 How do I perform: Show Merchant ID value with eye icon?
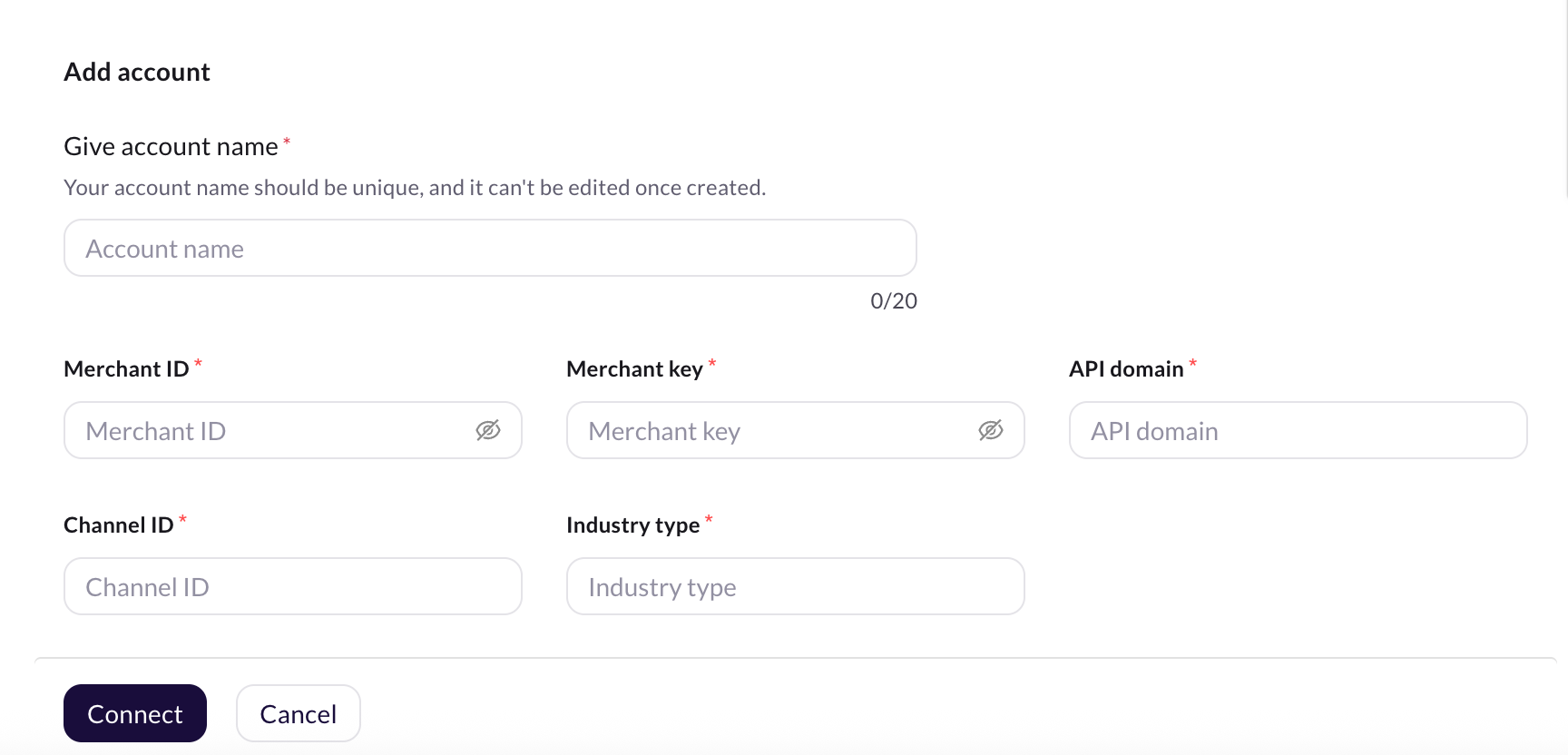tap(488, 430)
